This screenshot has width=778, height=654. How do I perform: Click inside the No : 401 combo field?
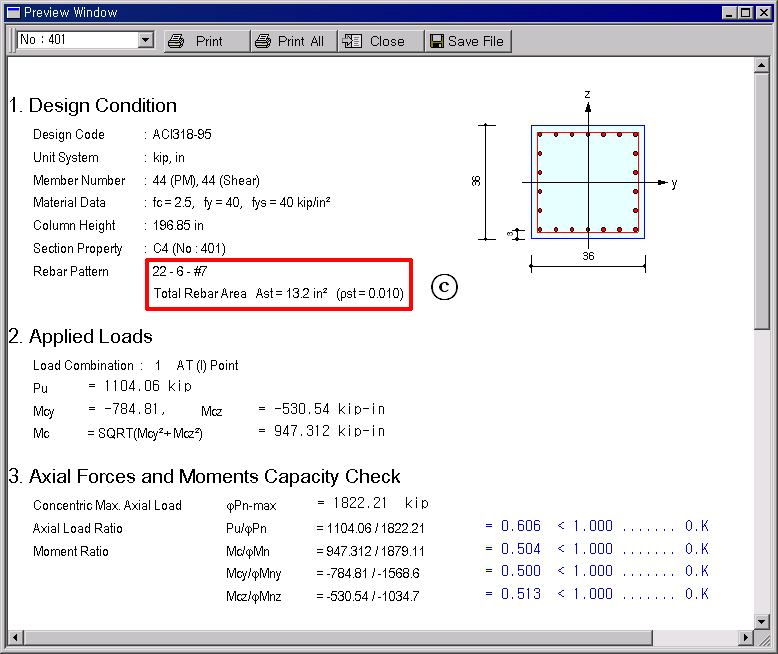pyautogui.click(x=76, y=40)
